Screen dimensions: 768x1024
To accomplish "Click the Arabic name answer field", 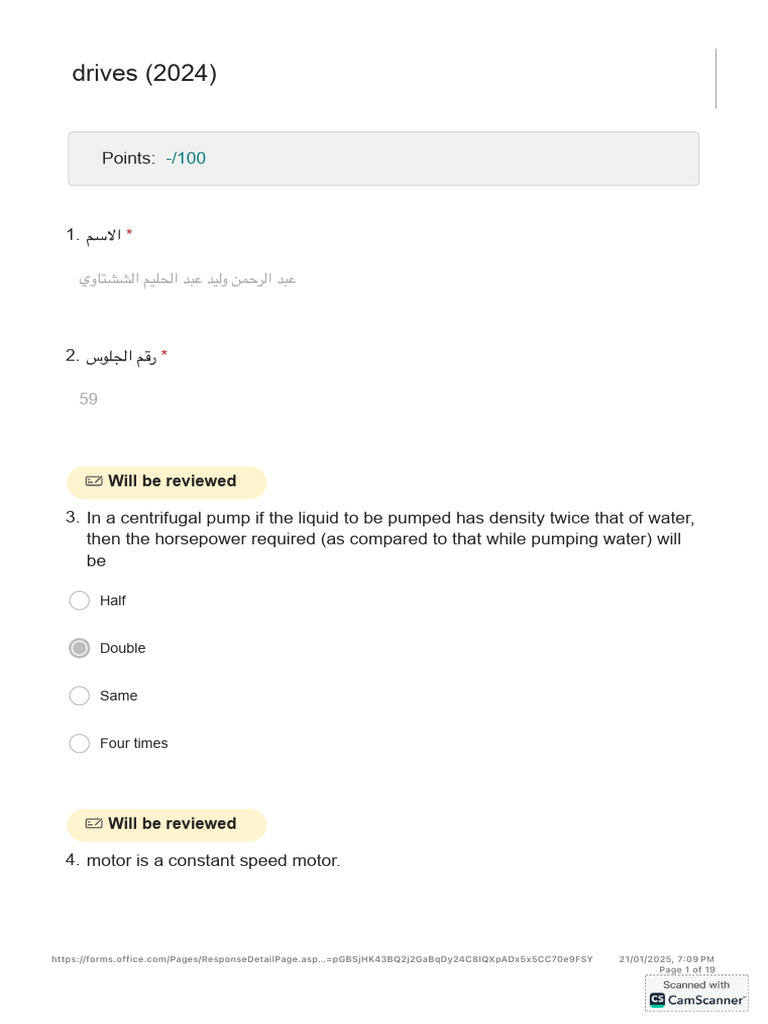I will click(187, 279).
